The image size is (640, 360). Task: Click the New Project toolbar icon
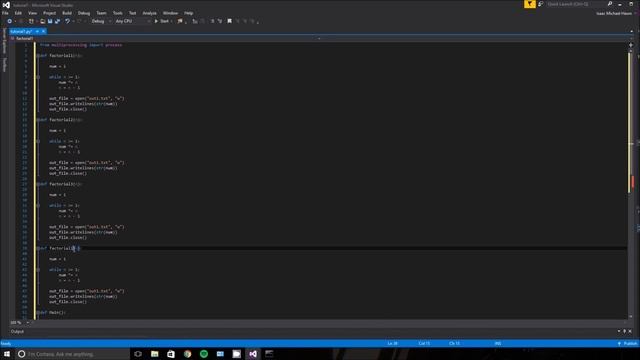(31, 21)
